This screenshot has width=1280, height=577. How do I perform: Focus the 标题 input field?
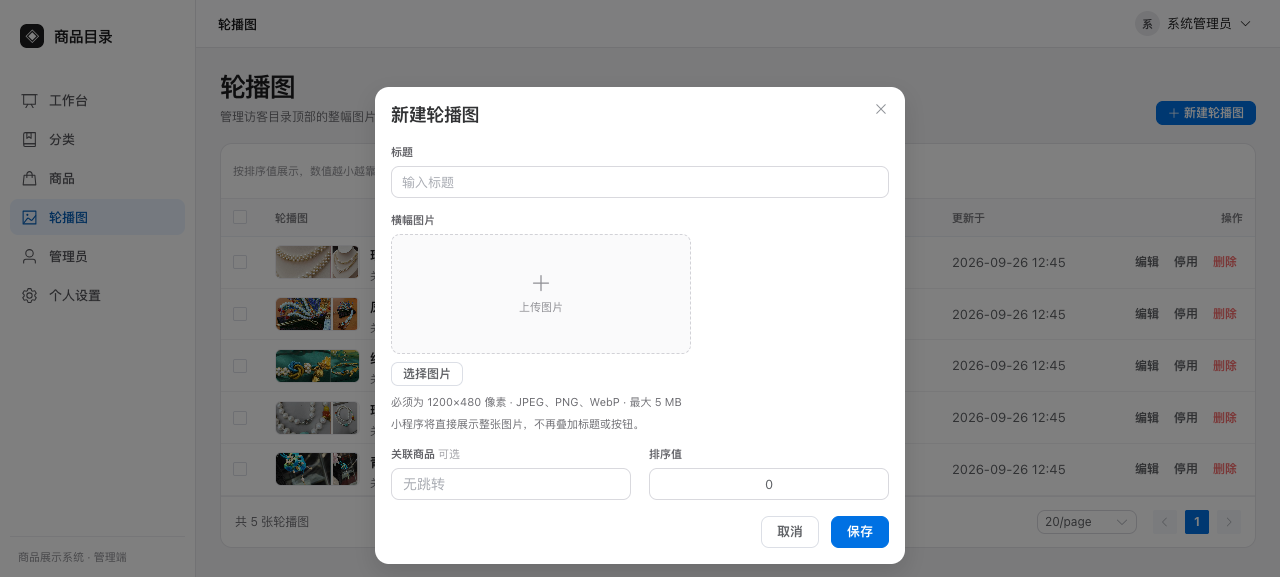click(640, 182)
